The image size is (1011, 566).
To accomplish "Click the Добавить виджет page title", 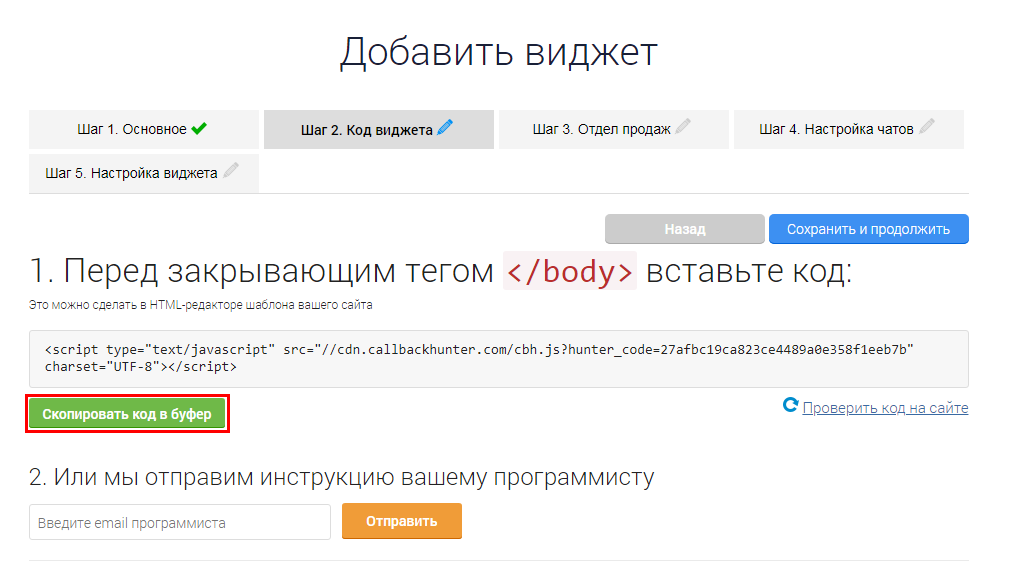I will [498, 52].
